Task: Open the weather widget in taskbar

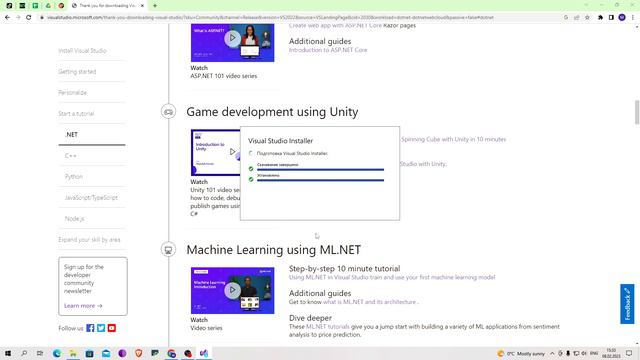Action: click(x=521, y=353)
